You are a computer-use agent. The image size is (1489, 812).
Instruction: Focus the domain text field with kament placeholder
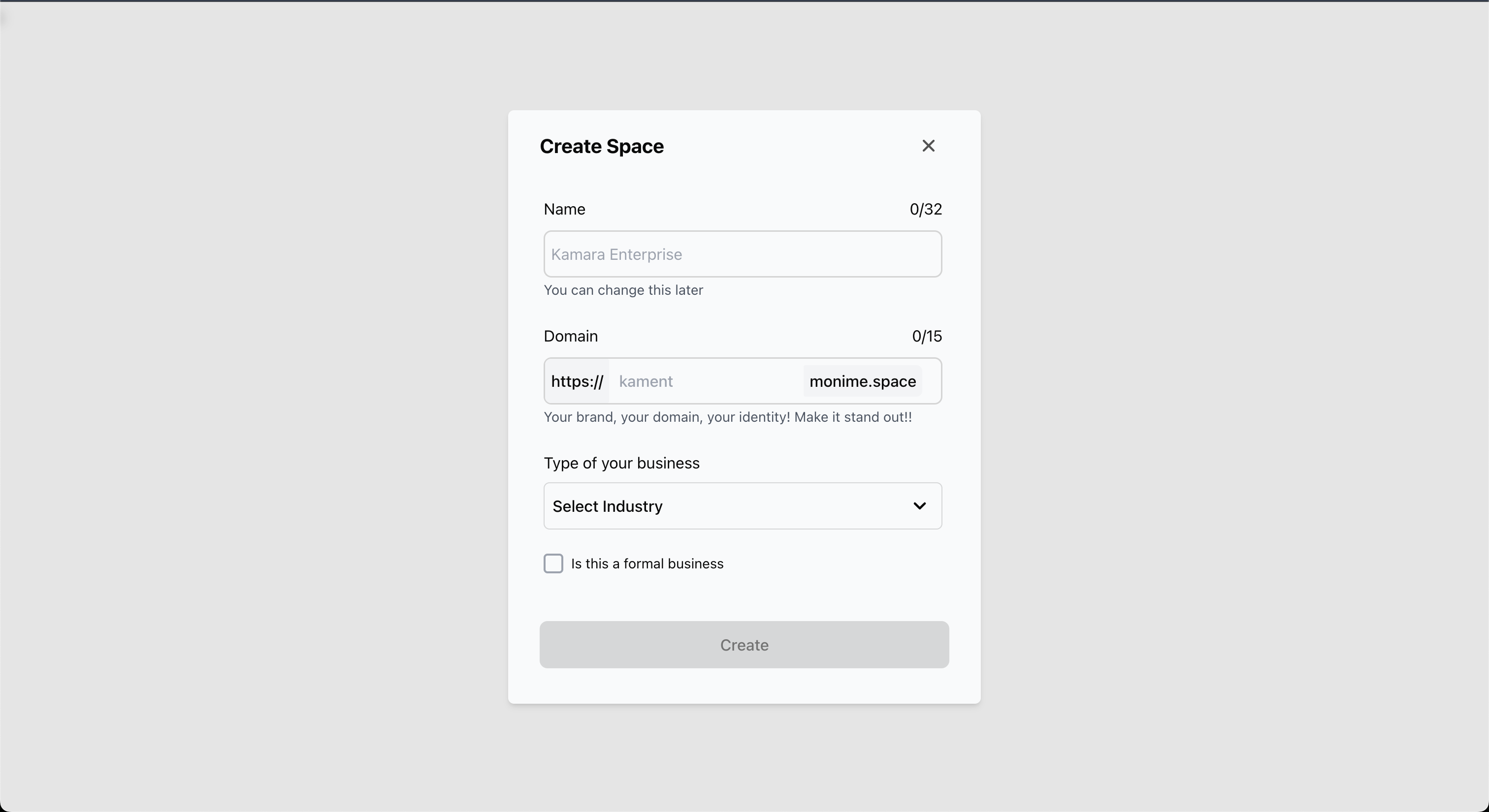(706, 381)
